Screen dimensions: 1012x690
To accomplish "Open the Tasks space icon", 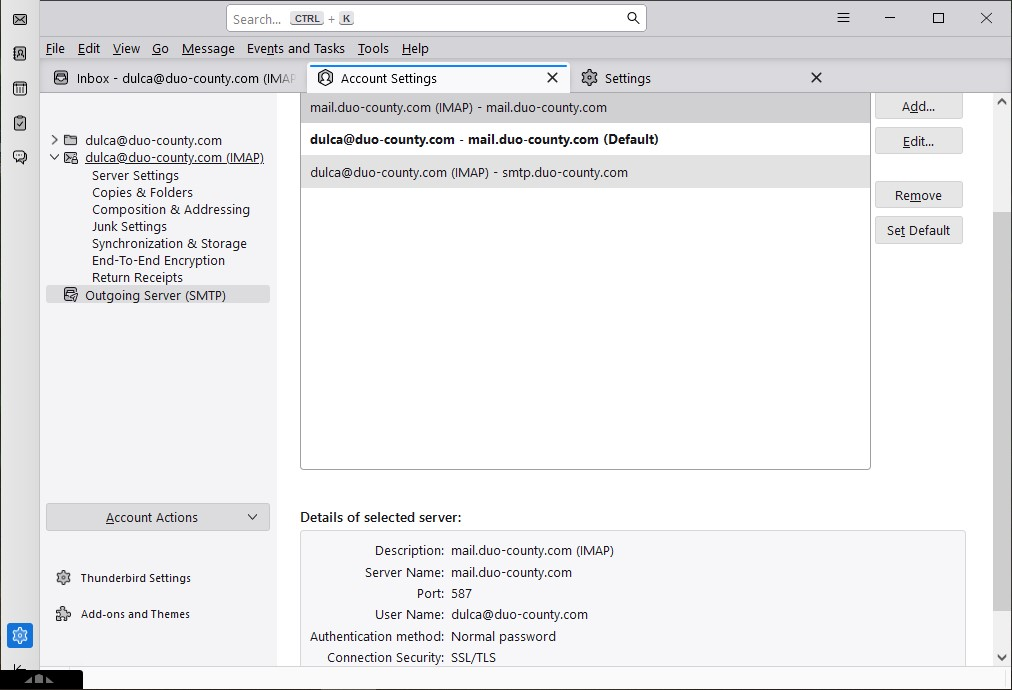I will click(20, 123).
